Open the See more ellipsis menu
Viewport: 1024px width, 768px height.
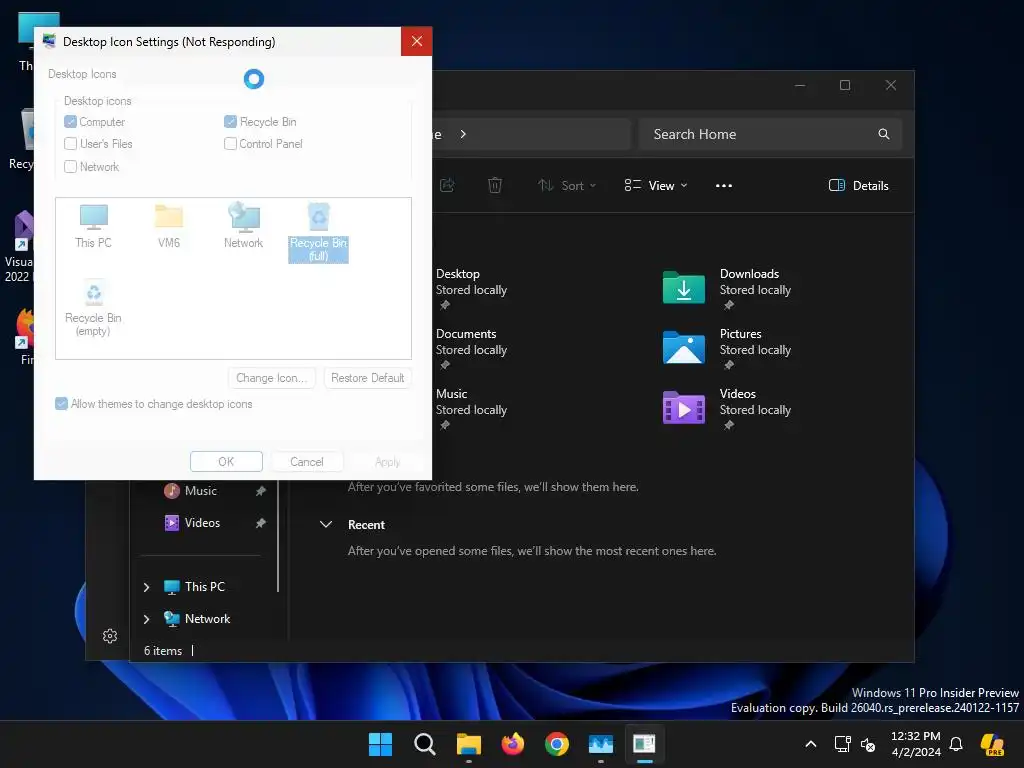coord(724,185)
